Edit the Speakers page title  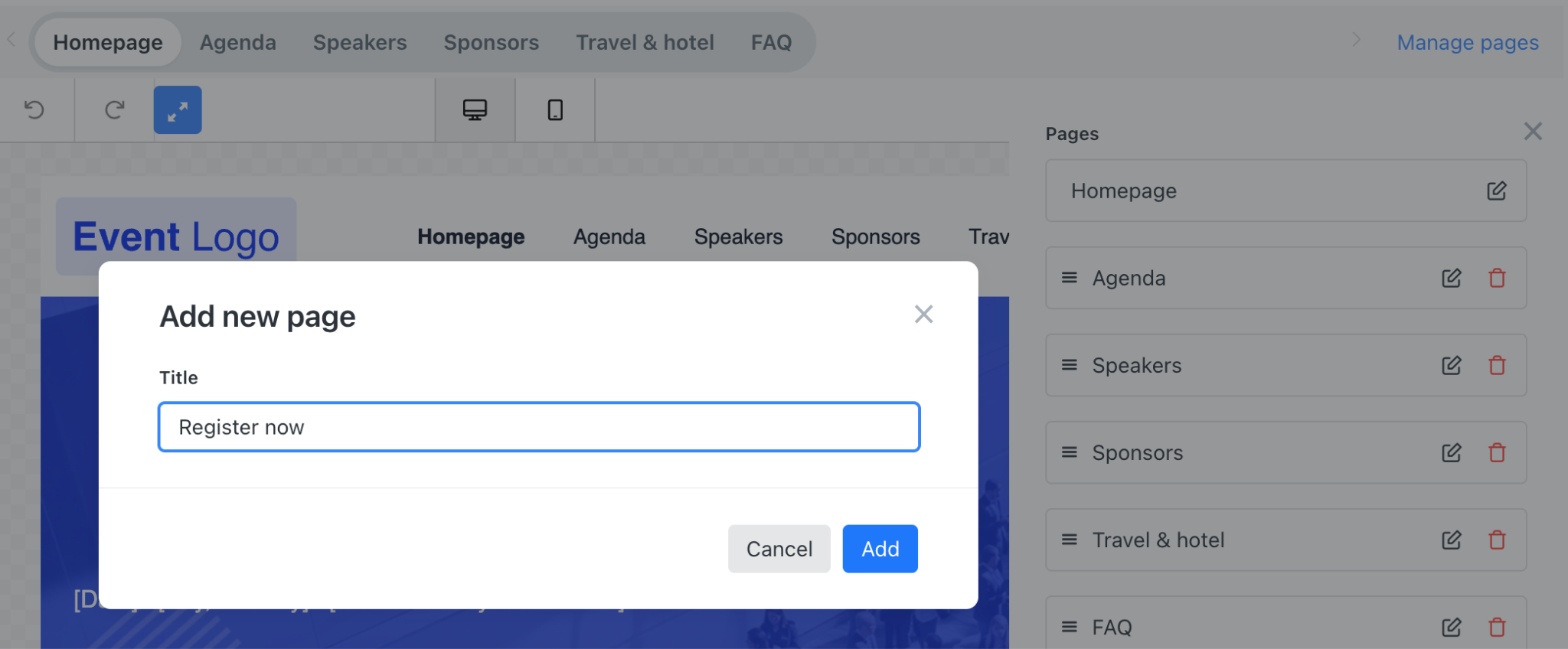pos(1452,365)
